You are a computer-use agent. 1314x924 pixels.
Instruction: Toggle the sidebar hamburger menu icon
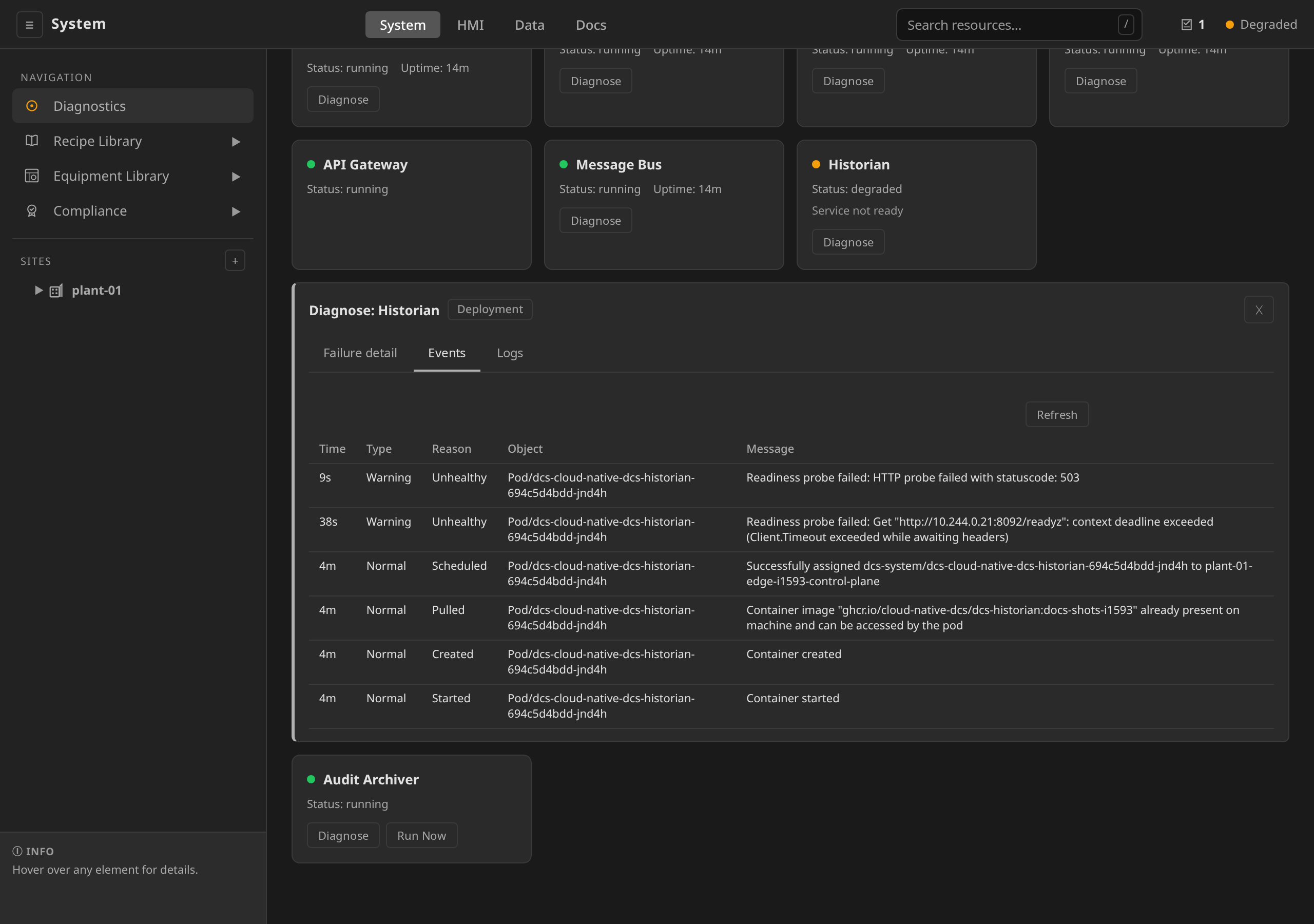29,25
